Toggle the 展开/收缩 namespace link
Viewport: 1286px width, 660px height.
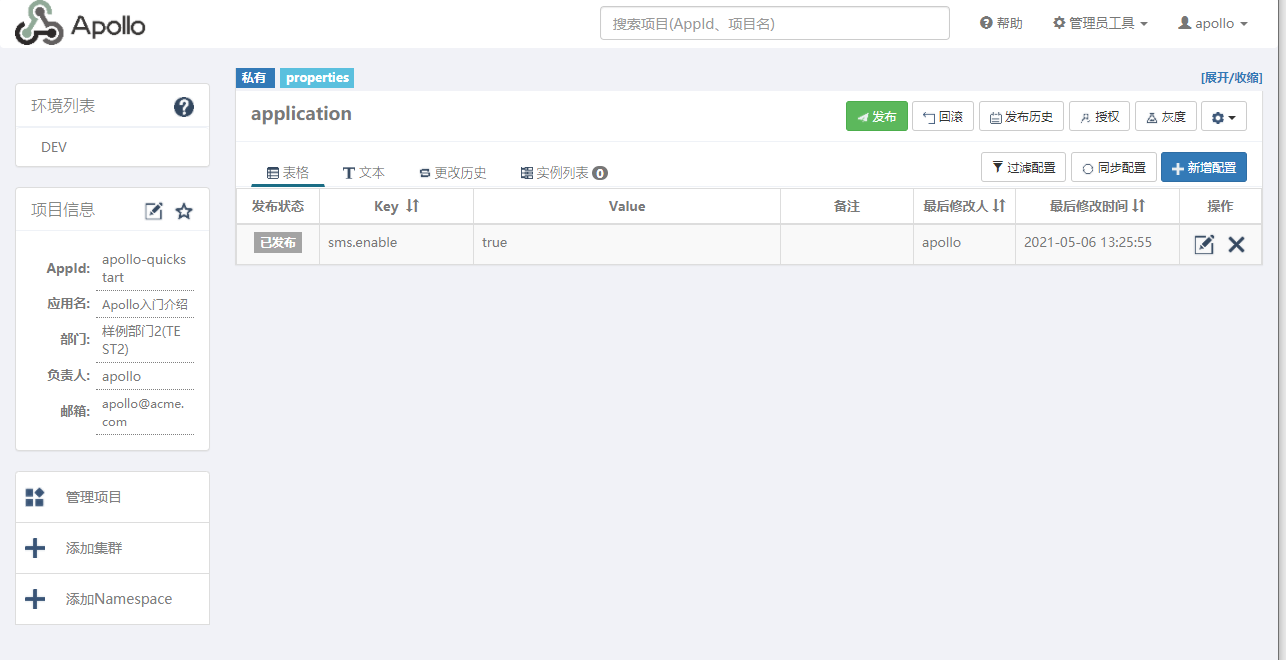click(1231, 78)
